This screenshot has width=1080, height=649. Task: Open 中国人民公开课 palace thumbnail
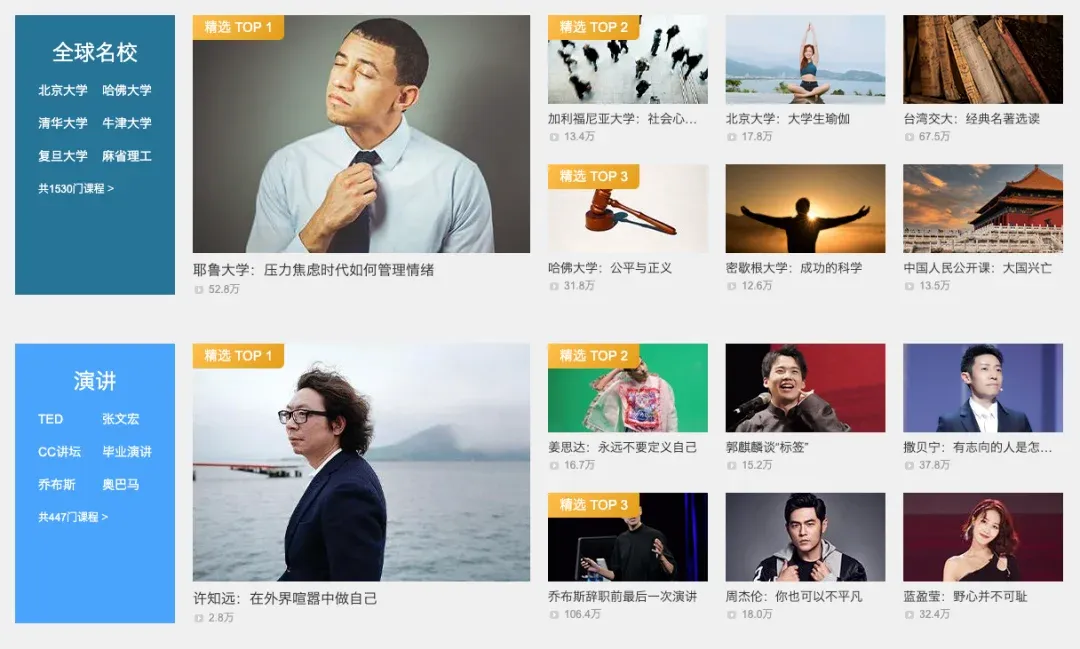click(983, 209)
